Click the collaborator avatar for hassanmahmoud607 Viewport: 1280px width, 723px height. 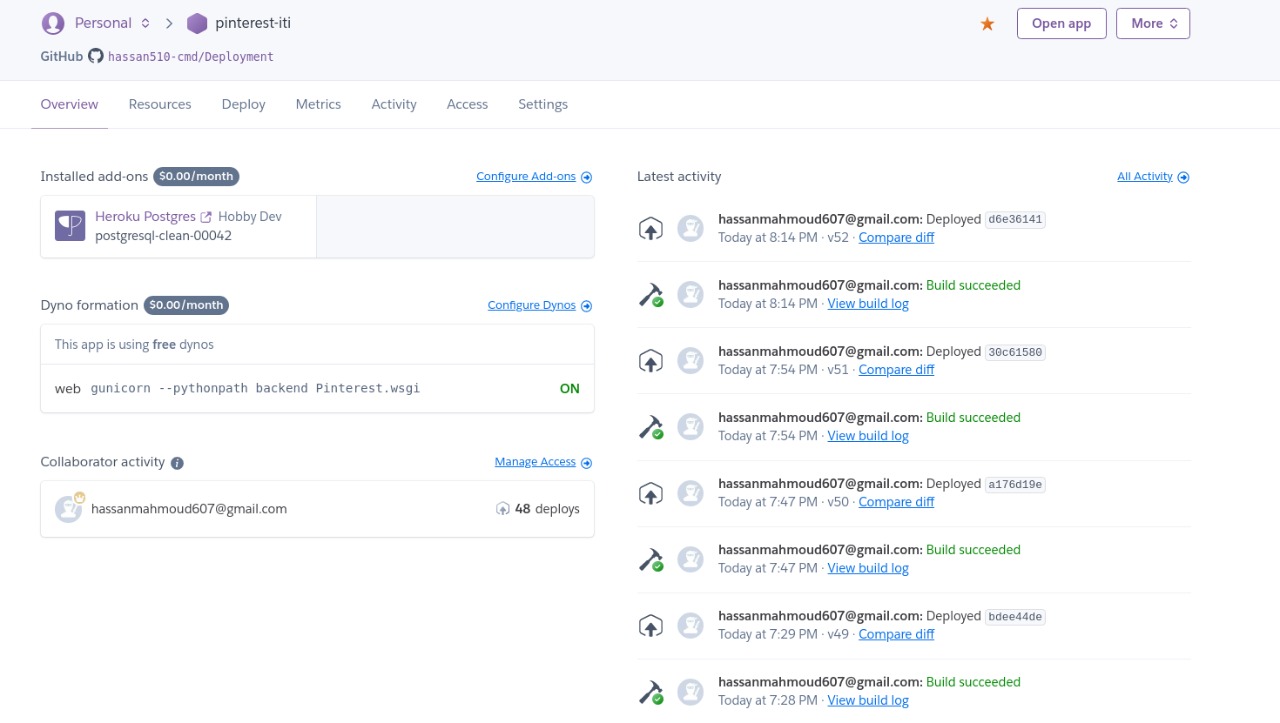69,509
